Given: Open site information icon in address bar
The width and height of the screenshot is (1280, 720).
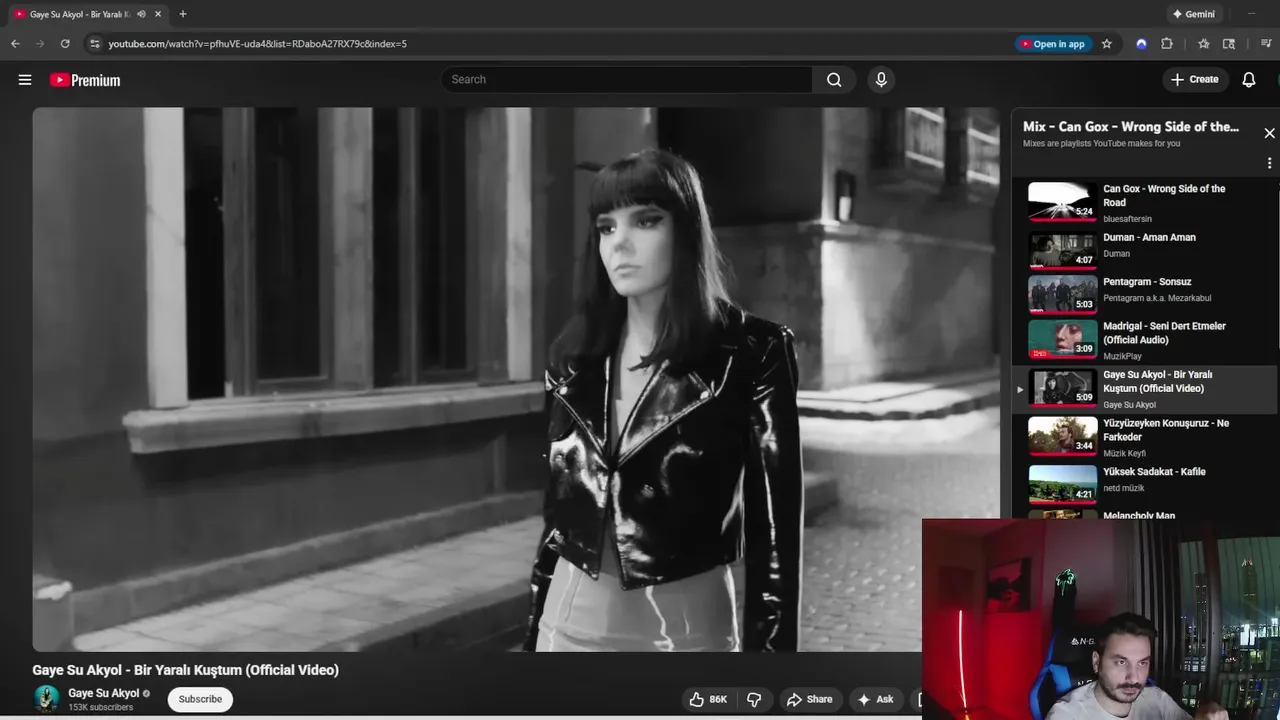Looking at the screenshot, I should point(94,44).
